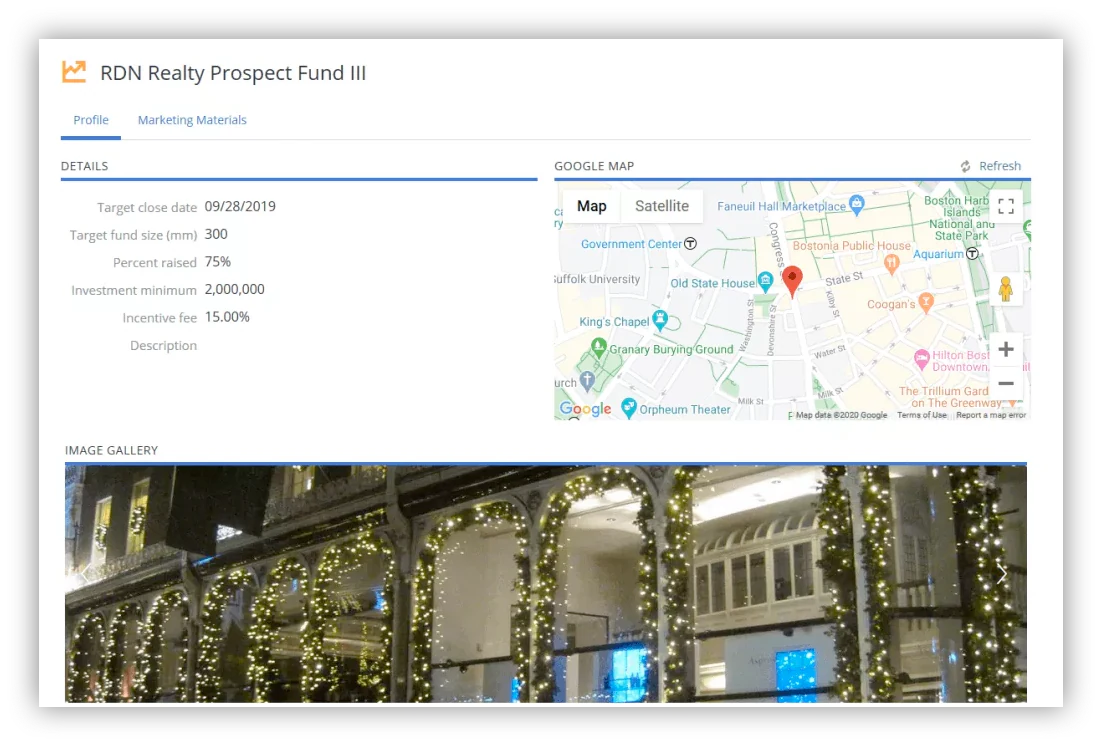Click the 75% percent raised value
The width and height of the screenshot is (1102, 746).
pyautogui.click(x=218, y=262)
